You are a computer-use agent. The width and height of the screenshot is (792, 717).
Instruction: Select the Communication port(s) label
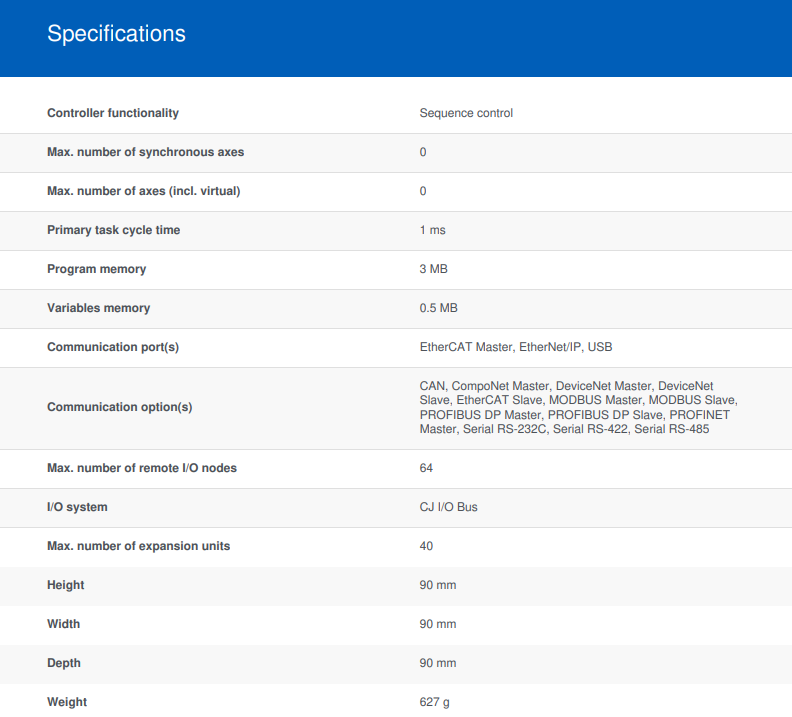[x=113, y=347]
